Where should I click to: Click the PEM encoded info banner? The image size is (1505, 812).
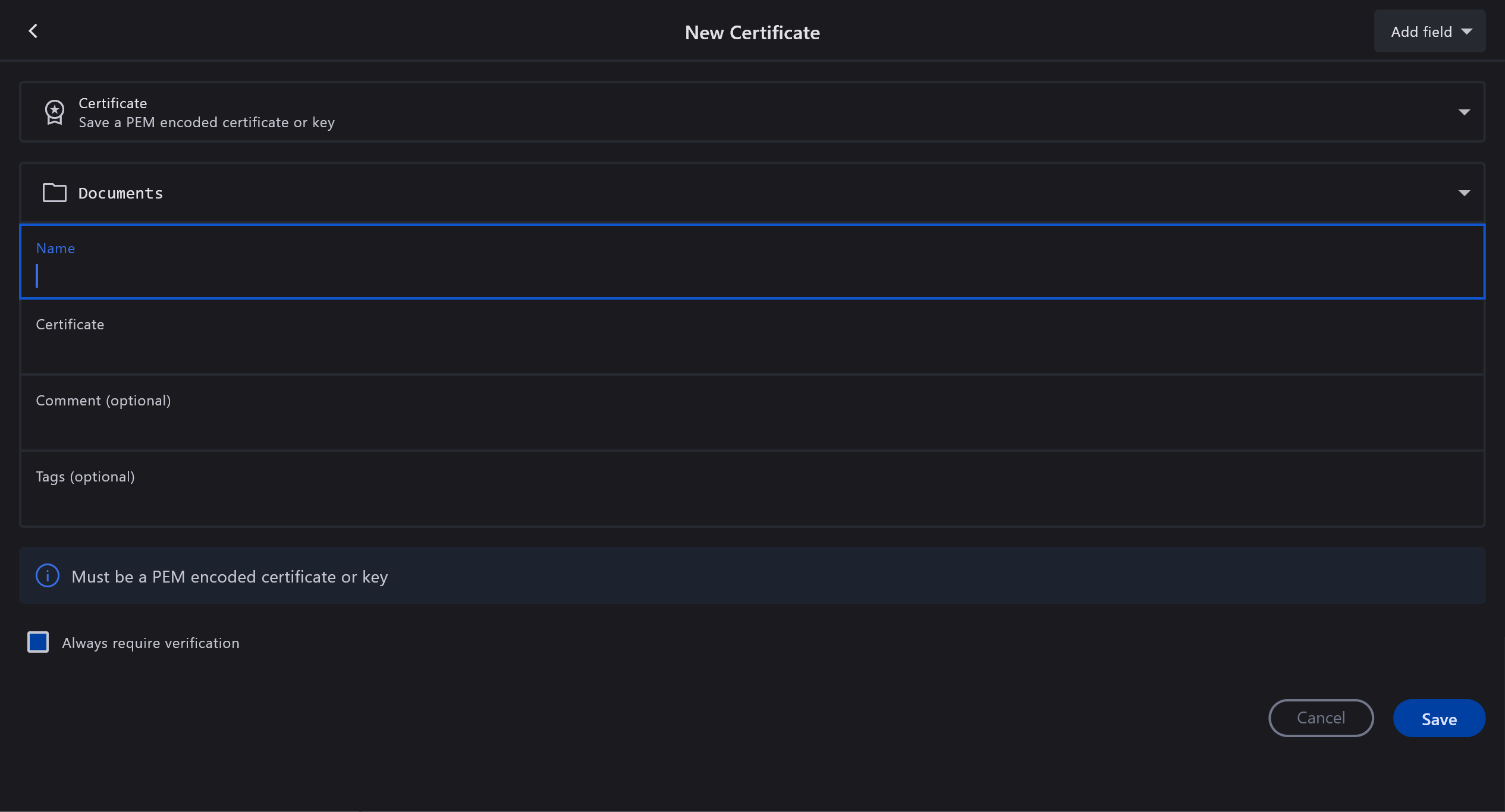(x=752, y=576)
